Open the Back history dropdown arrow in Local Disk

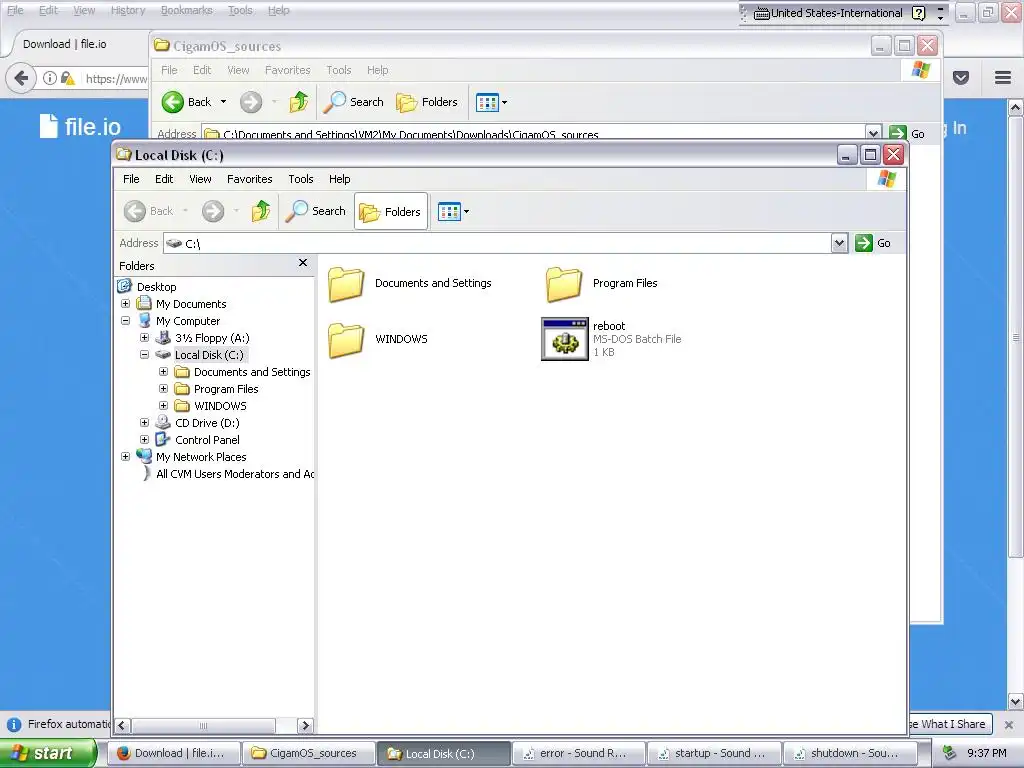(x=185, y=211)
